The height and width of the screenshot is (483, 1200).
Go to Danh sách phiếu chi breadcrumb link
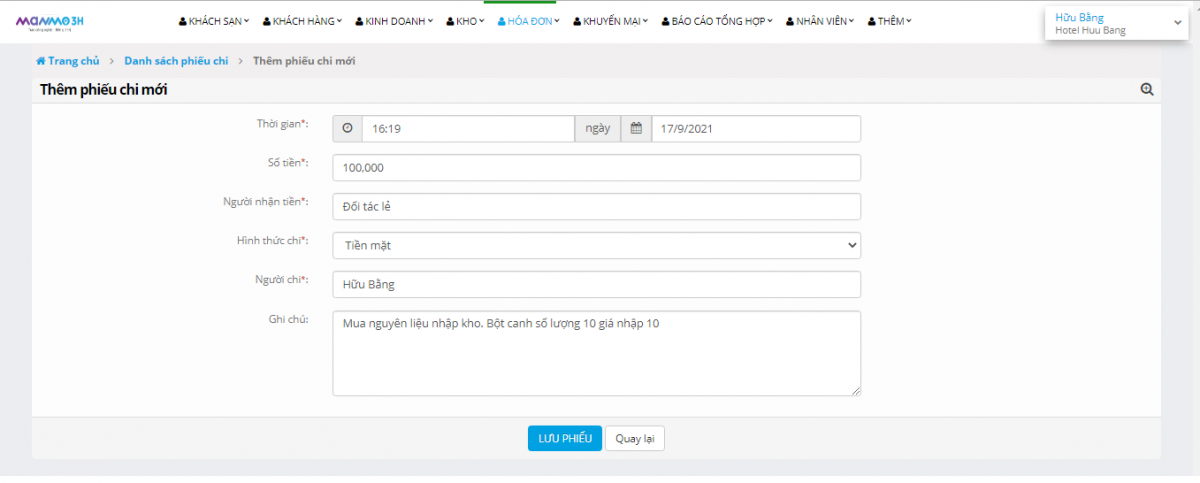(x=176, y=62)
